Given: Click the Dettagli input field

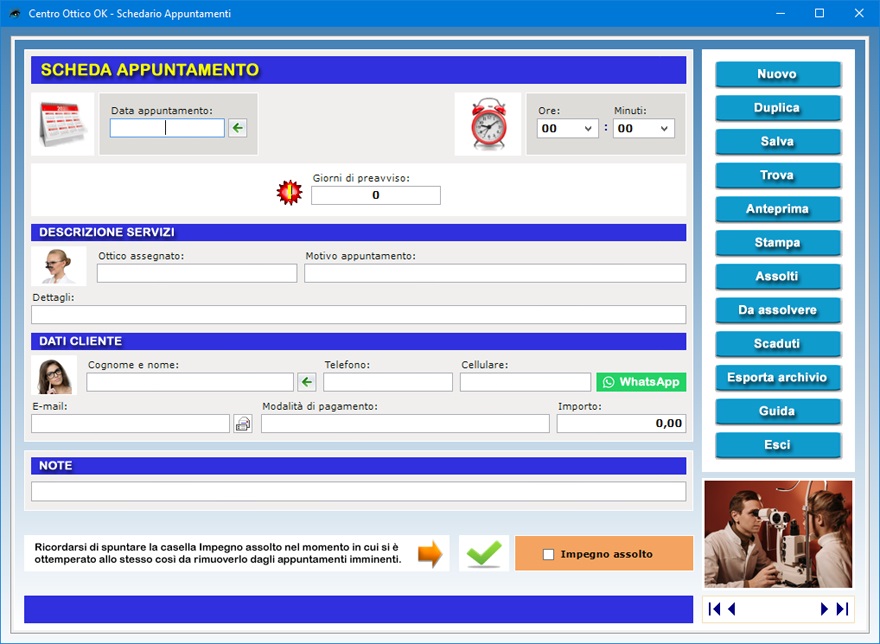Looking at the screenshot, I should click(x=359, y=314).
